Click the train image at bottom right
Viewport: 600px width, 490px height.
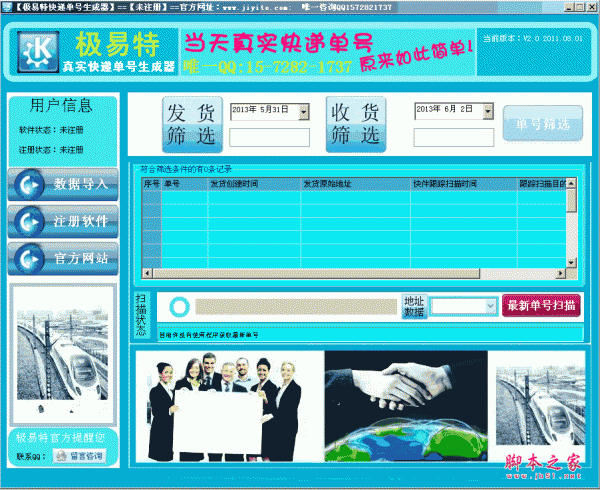[540, 405]
